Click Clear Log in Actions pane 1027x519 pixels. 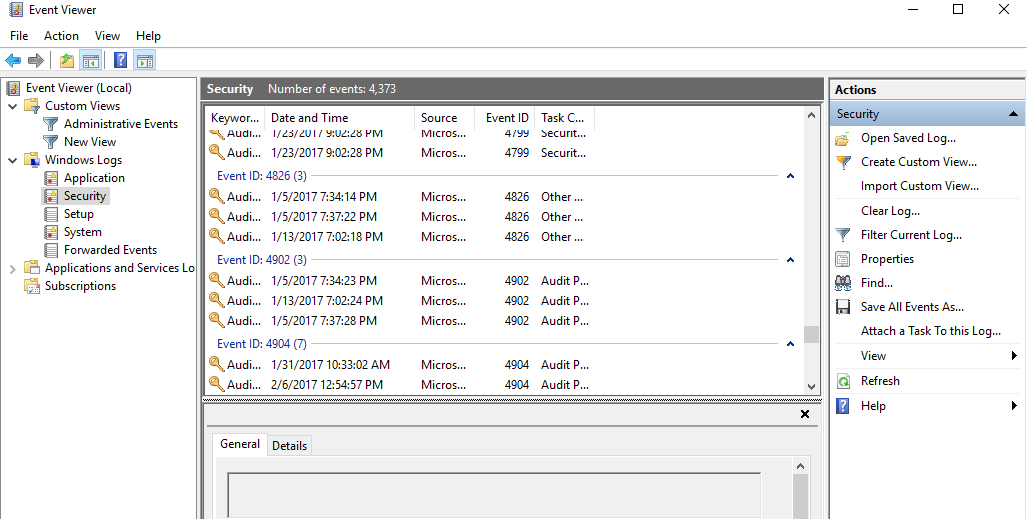point(890,211)
